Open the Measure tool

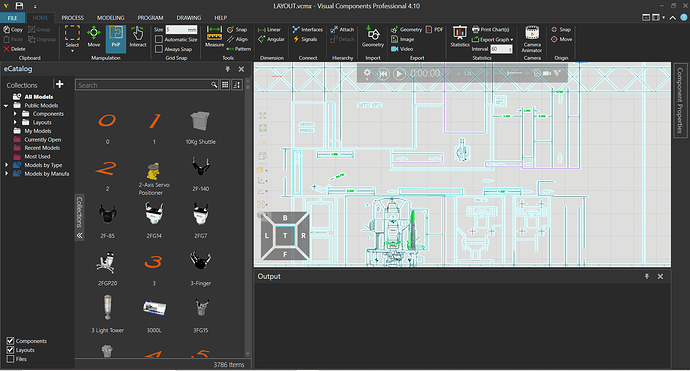[214, 36]
